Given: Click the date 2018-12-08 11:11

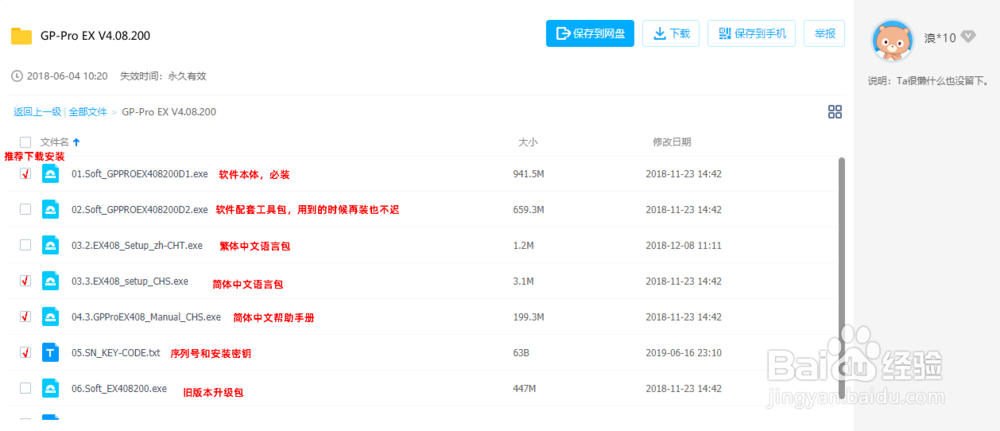Looking at the screenshot, I should [x=684, y=245].
